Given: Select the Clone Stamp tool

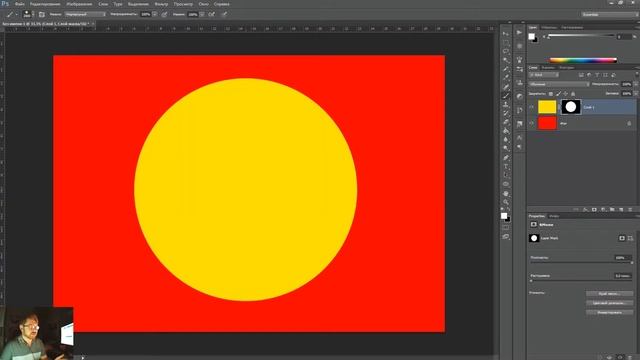Looking at the screenshot, I should pyautogui.click(x=506, y=104).
